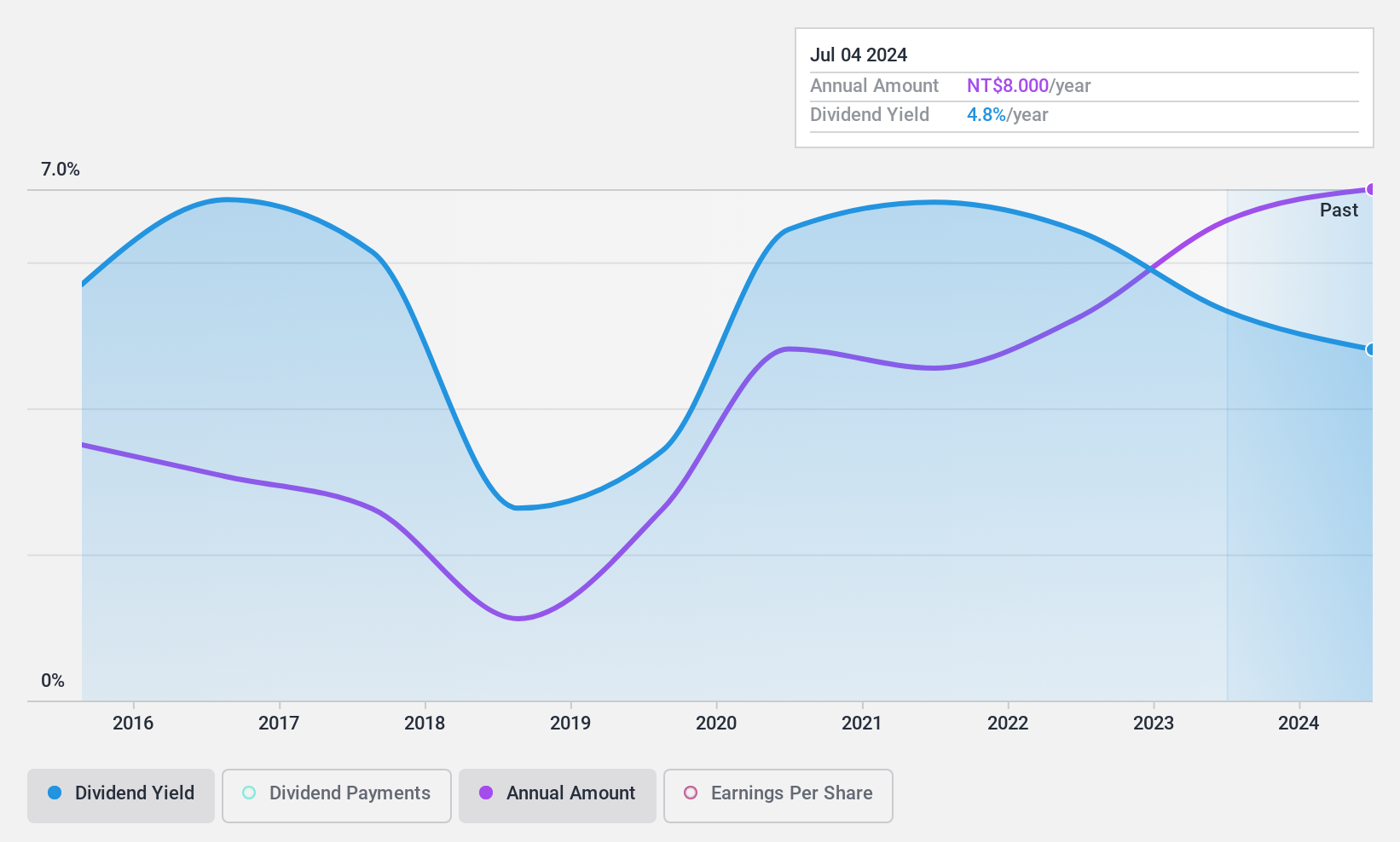Click the blue Dividend Yield legend dot
The width and height of the screenshot is (1400, 842).
pyautogui.click(x=55, y=793)
